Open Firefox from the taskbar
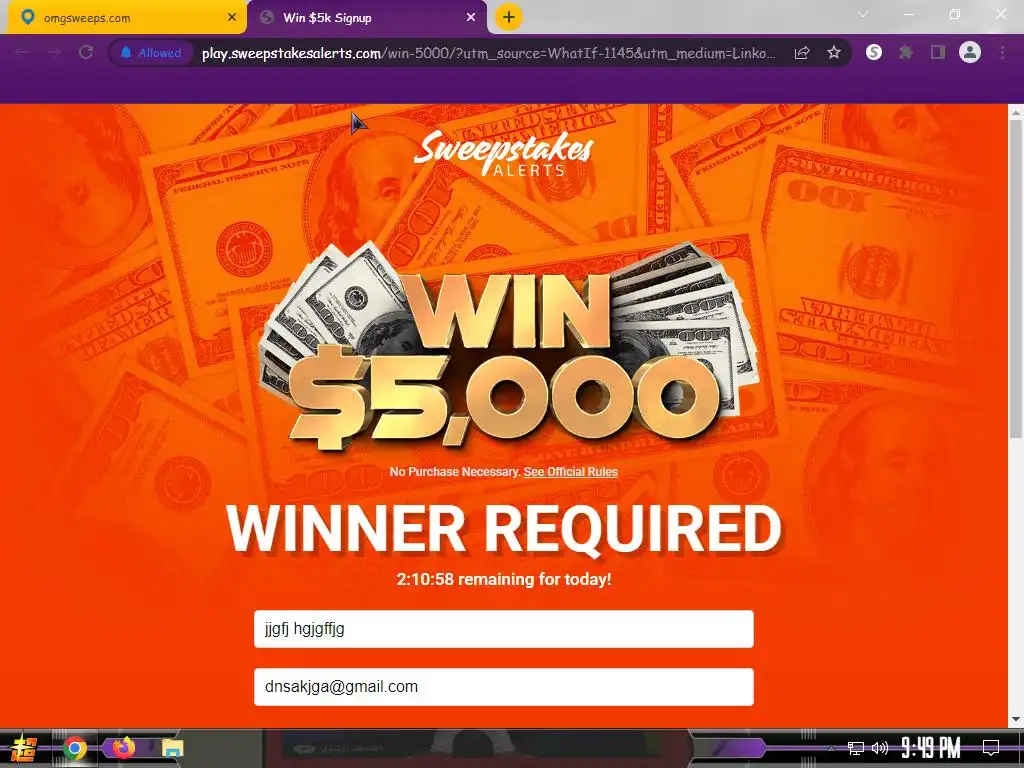The width and height of the screenshot is (1024, 768). (x=122, y=747)
